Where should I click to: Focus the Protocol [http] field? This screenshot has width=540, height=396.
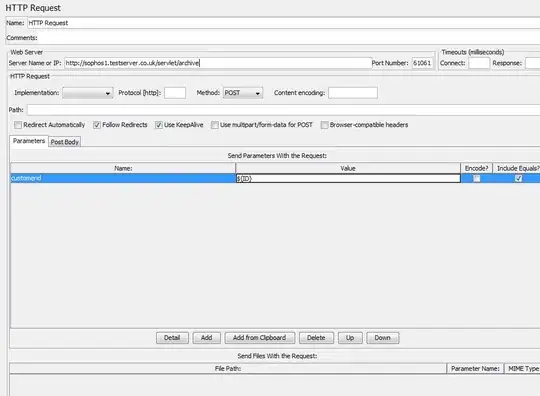click(175, 93)
